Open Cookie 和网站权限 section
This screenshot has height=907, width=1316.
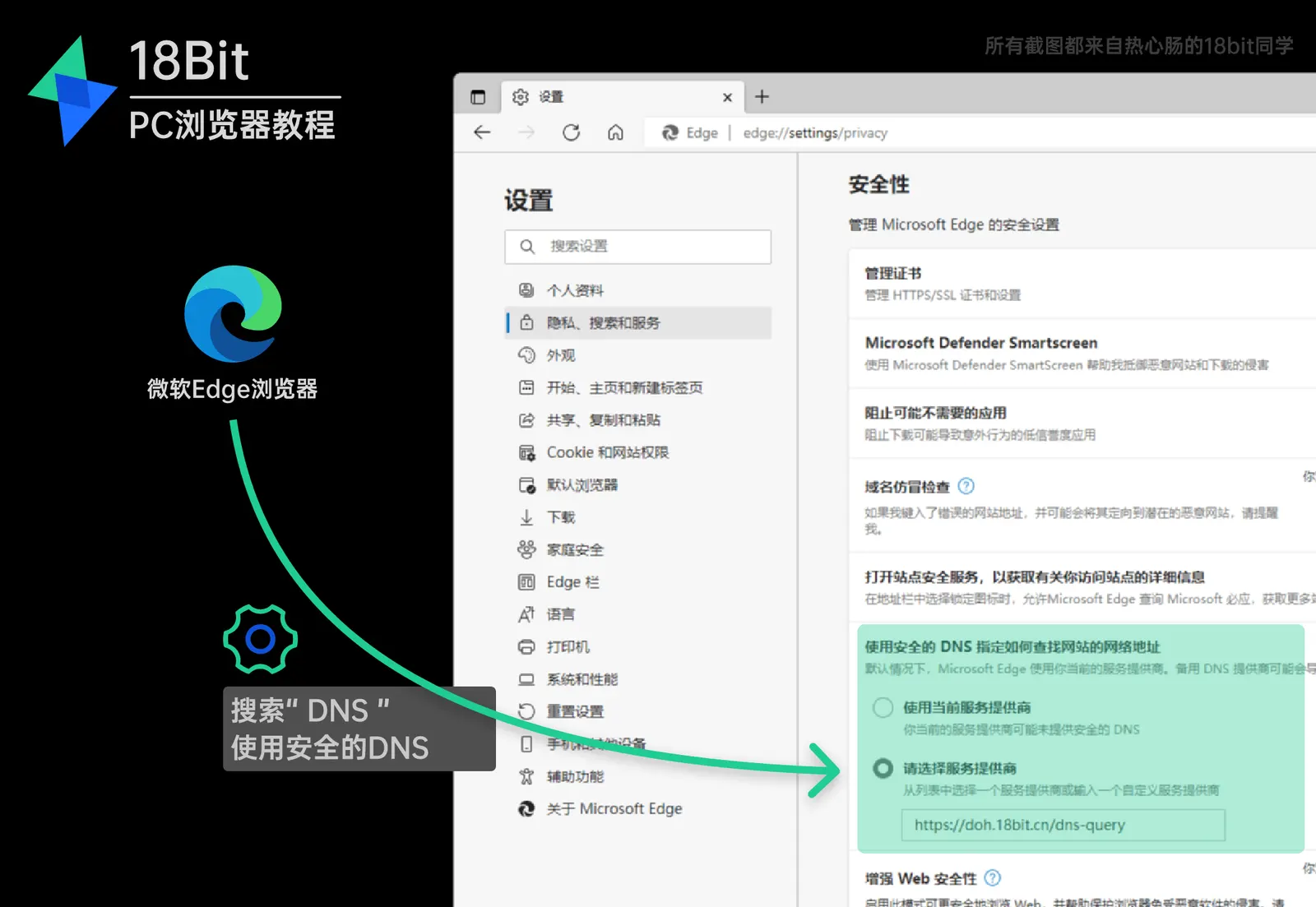pos(638,452)
